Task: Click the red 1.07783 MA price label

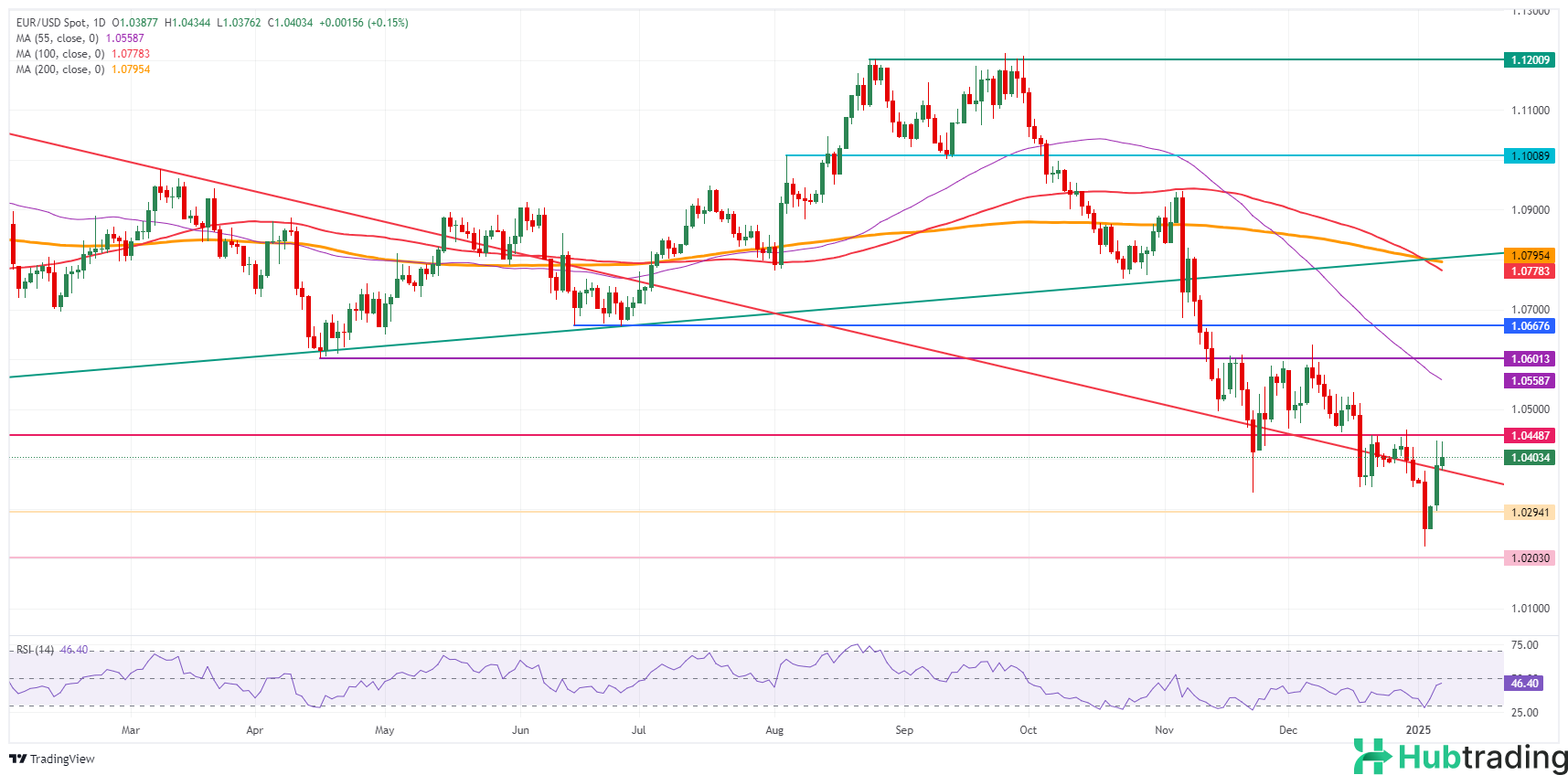Action: pos(1529,271)
